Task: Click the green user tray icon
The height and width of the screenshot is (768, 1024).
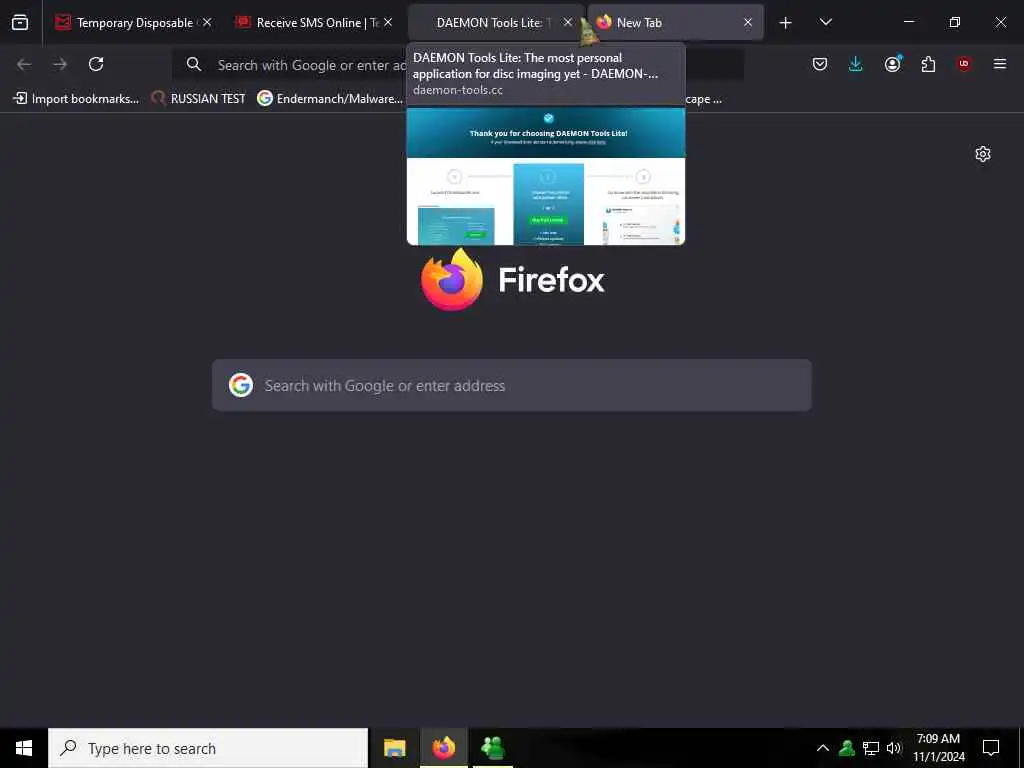Action: pyautogui.click(x=847, y=748)
